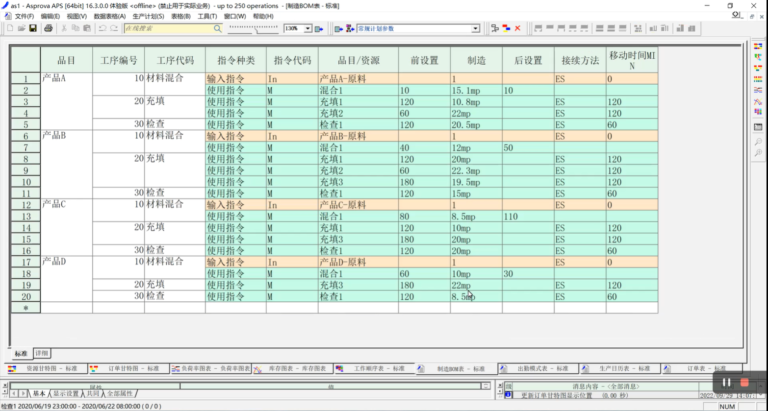Open the 编辑(E) menu
Screen dimensions: 768x411
(x=50, y=16)
